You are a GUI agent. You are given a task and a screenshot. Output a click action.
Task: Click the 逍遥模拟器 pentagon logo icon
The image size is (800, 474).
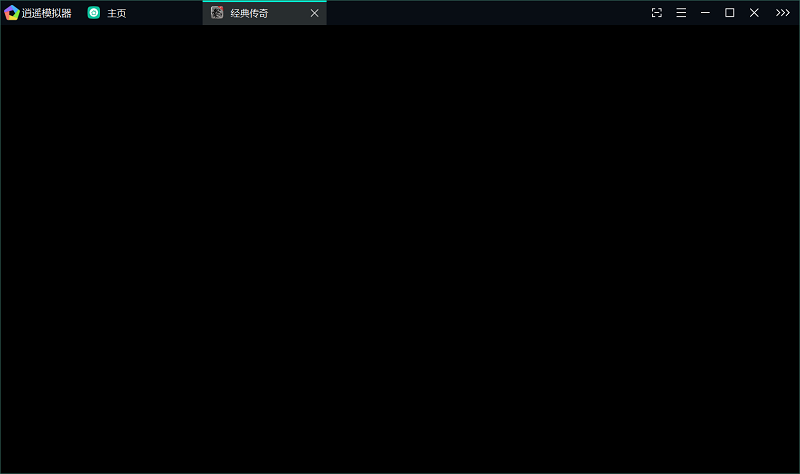(12, 13)
